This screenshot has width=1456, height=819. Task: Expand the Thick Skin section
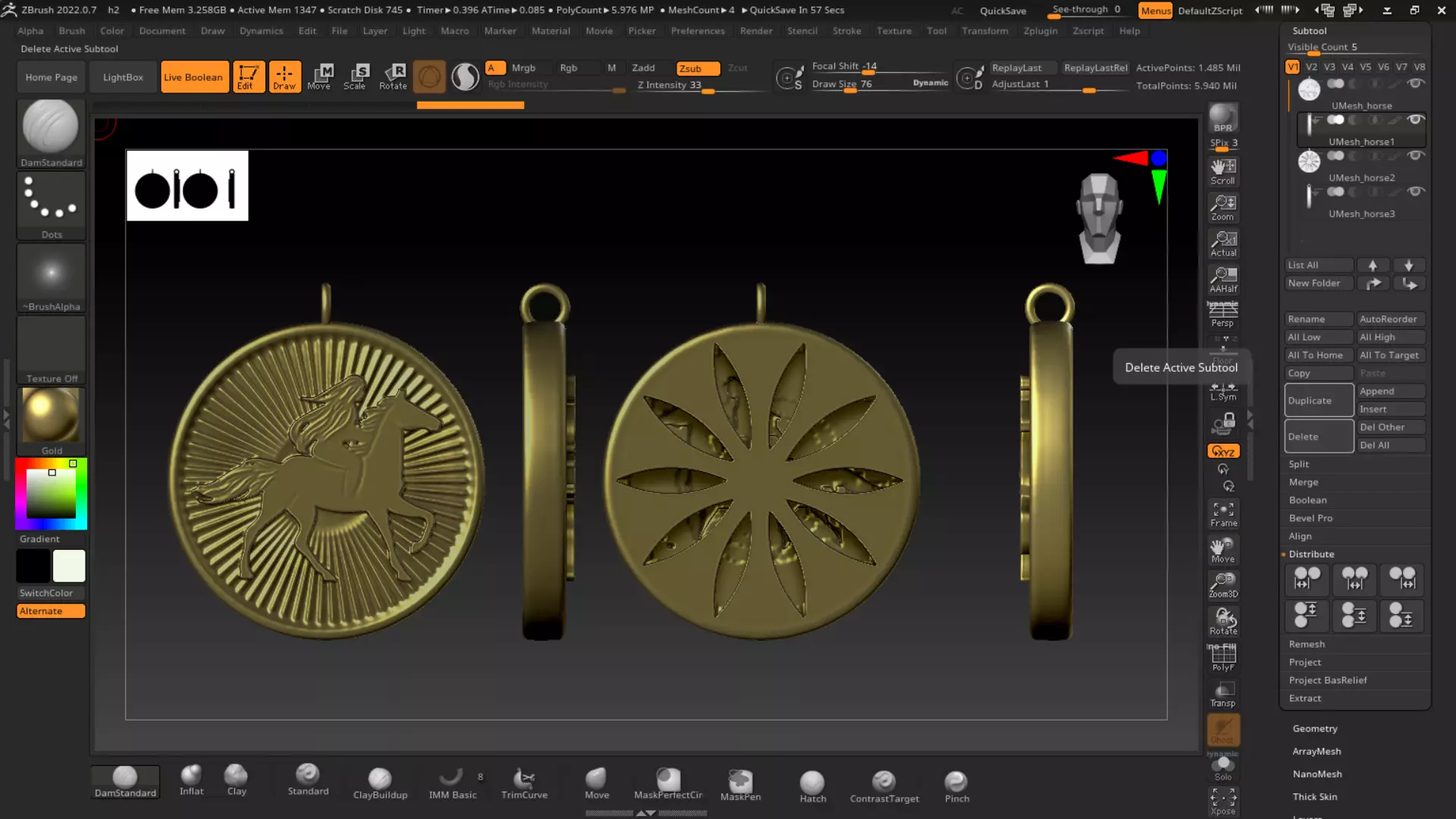click(x=1315, y=797)
